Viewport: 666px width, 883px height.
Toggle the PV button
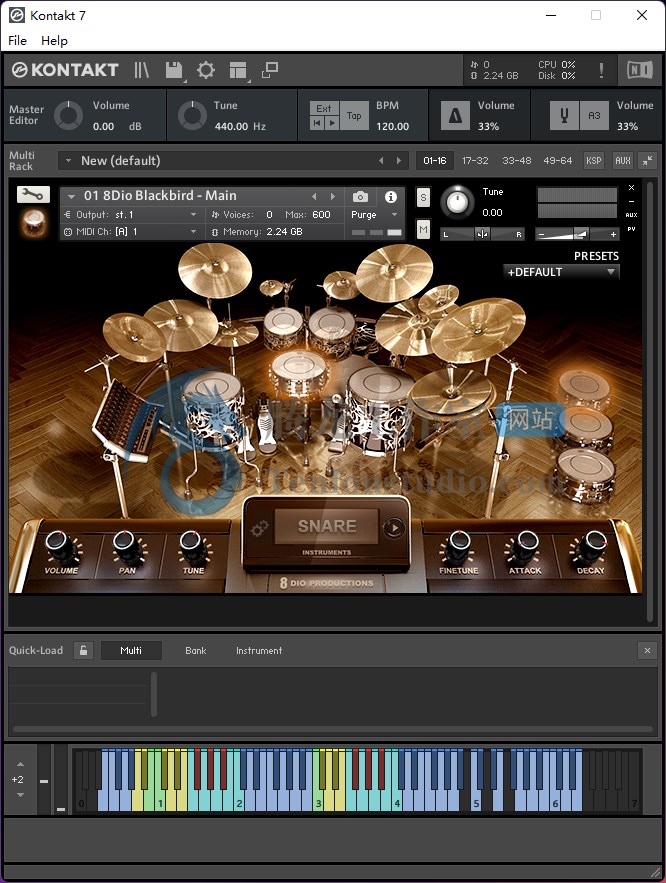coord(631,229)
